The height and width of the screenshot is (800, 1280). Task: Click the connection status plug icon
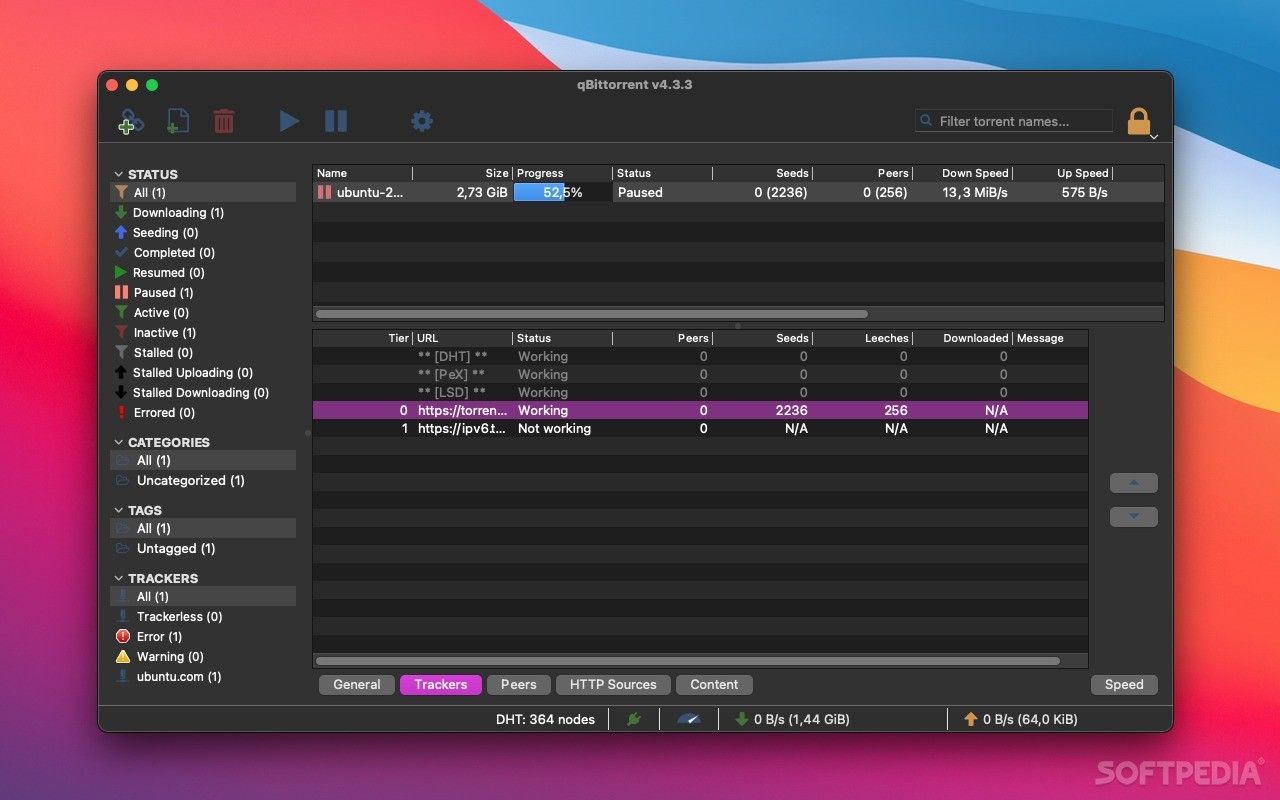pos(634,719)
